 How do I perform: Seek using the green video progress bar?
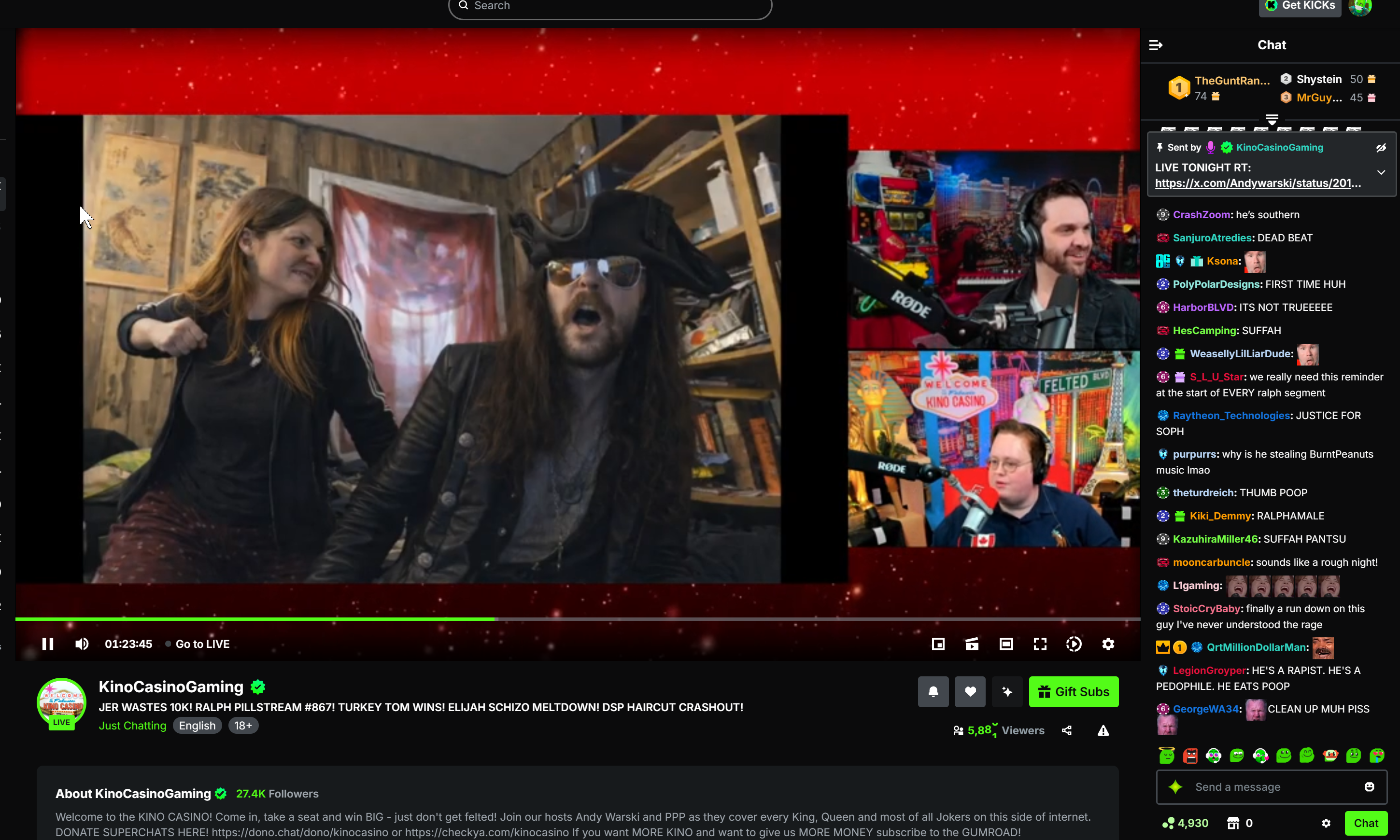[578, 619]
